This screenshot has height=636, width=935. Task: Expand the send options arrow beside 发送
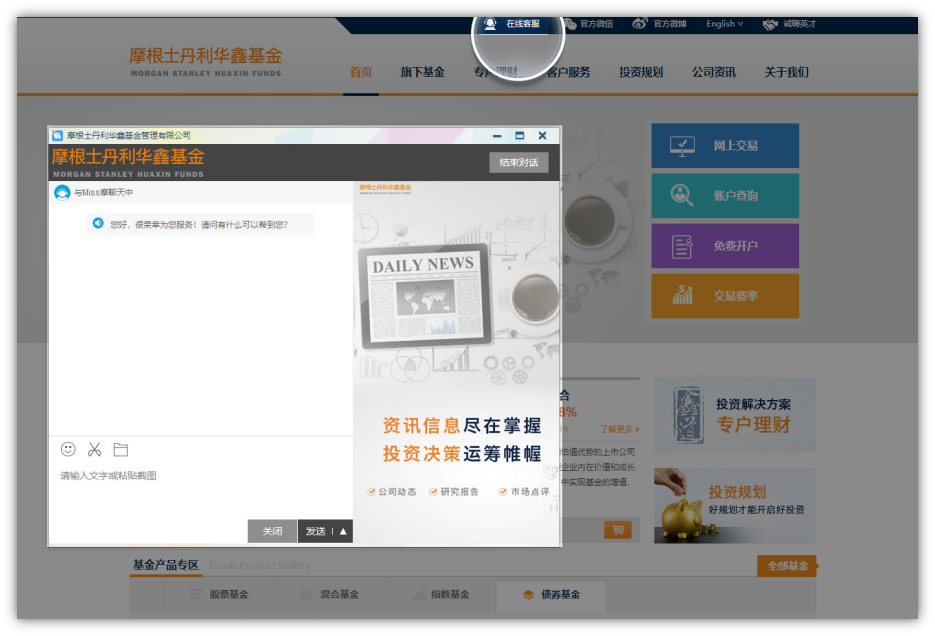(x=343, y=531)
